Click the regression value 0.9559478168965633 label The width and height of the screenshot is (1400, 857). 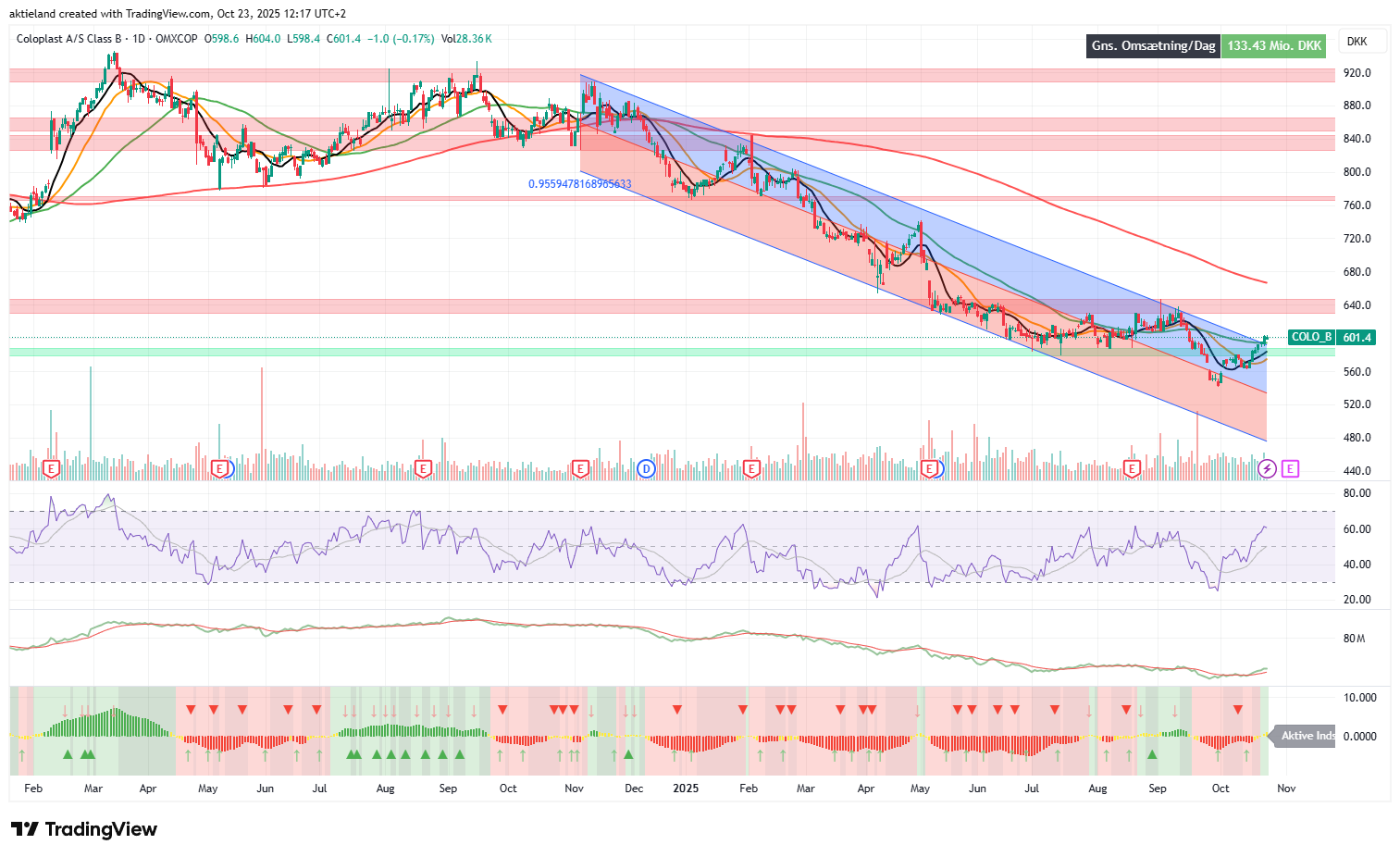(580, 184)
